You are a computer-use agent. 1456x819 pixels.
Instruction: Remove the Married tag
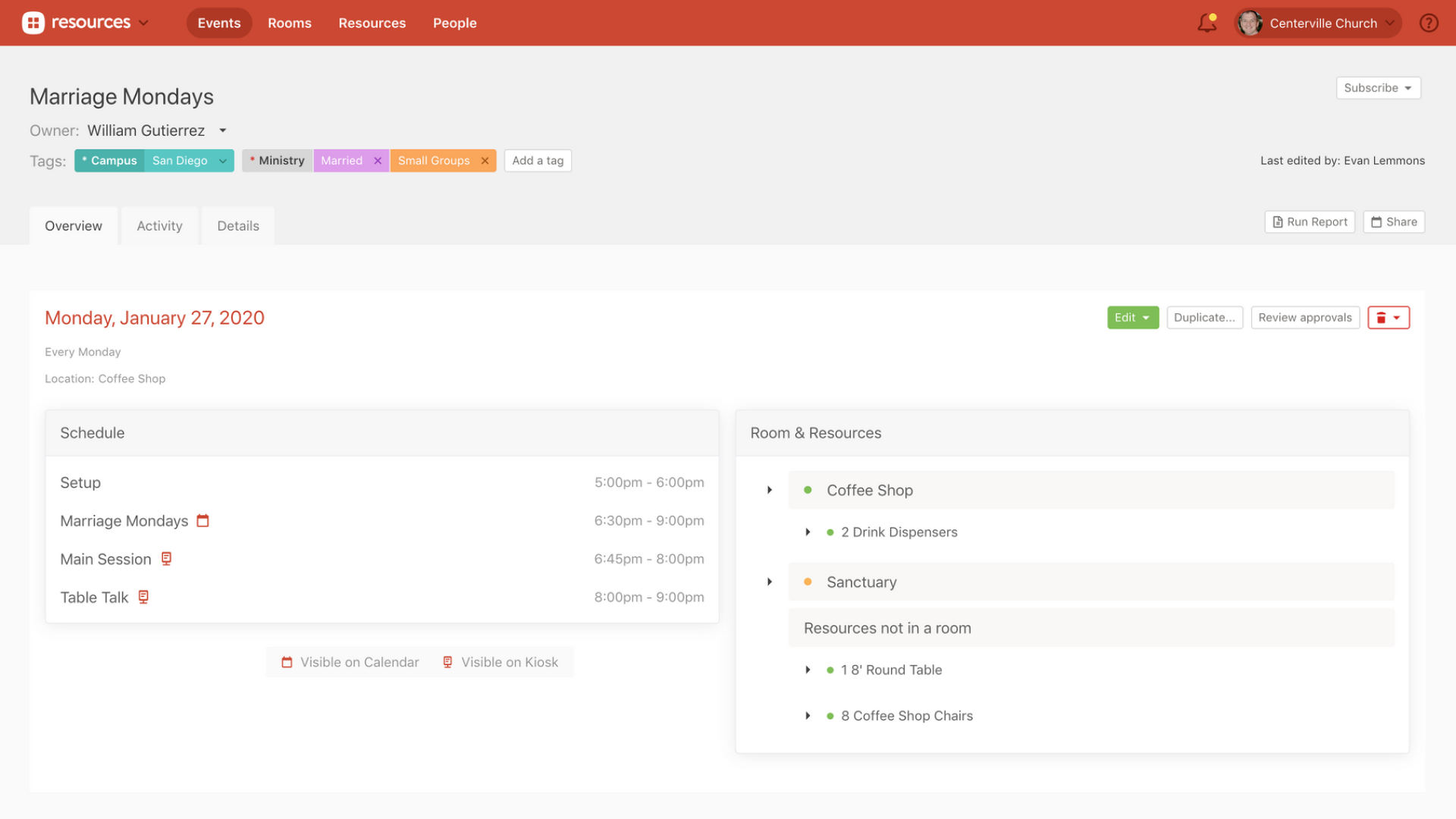[378, 160]
